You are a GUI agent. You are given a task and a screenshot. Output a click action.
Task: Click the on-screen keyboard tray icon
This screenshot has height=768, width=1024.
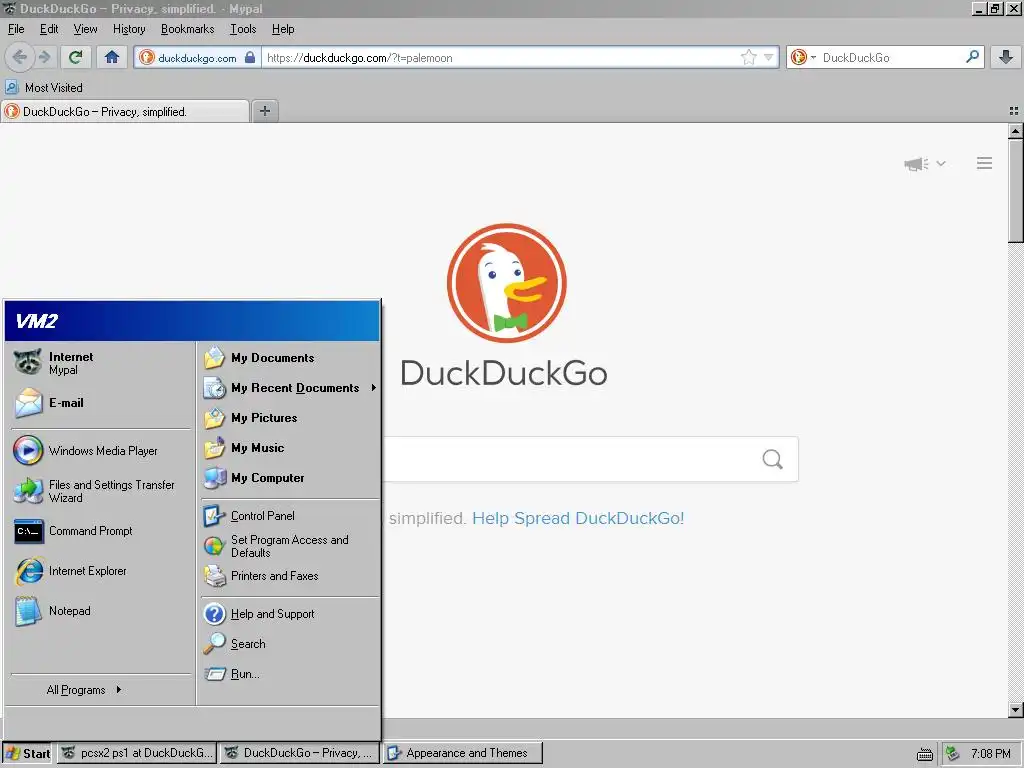pos(924,754)
